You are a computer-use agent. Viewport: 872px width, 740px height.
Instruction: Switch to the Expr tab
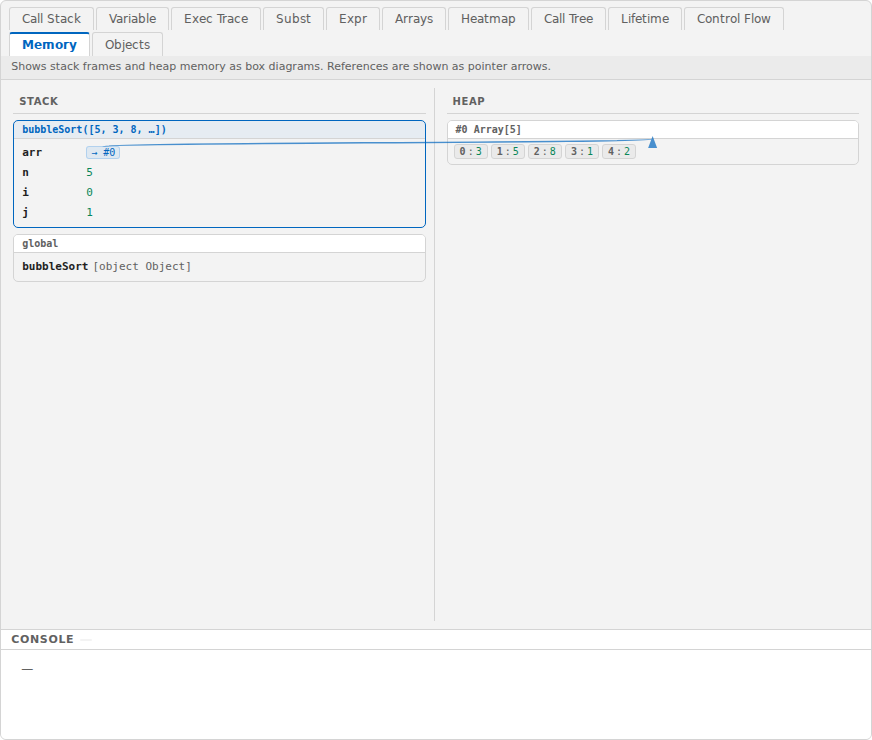click(x=353, y=19)
